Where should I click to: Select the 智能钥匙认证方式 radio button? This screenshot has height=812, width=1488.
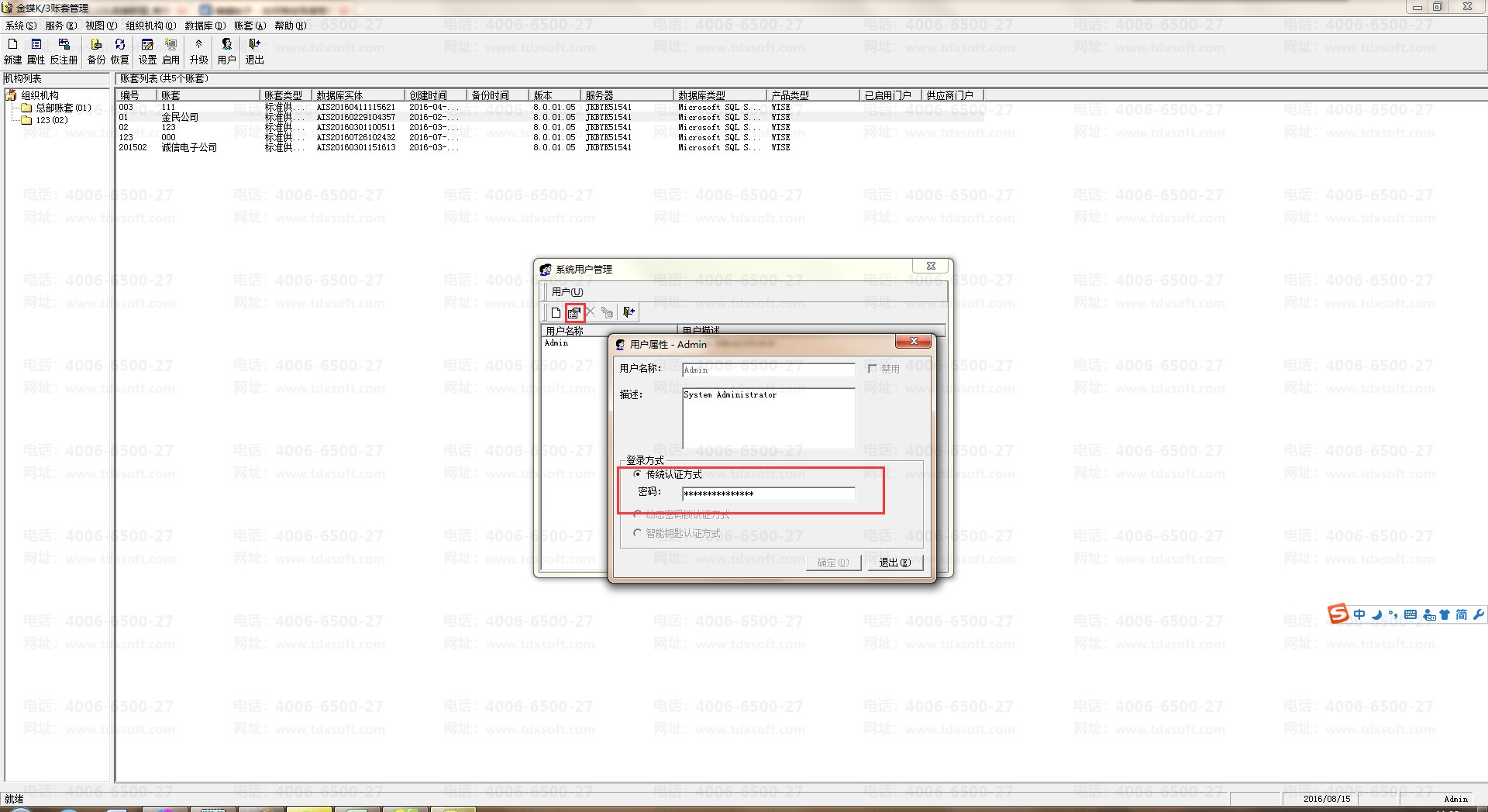point(638,533)
